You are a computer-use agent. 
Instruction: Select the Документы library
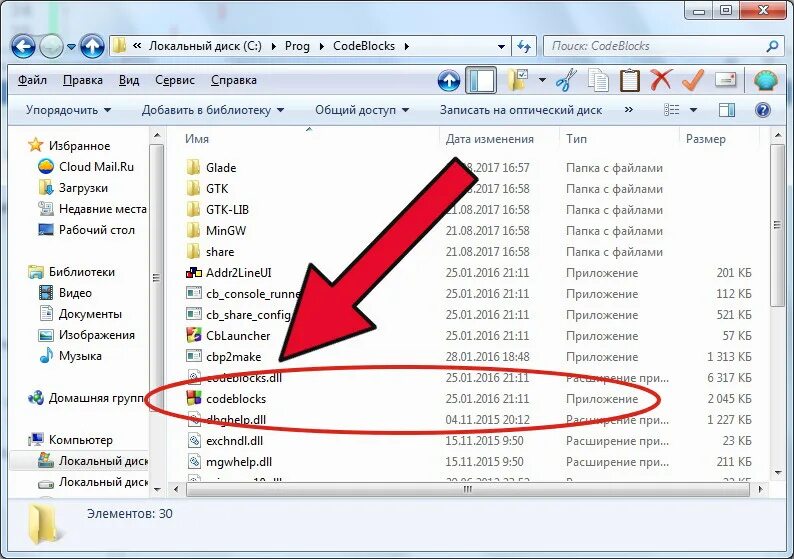(x=80, y=314)
